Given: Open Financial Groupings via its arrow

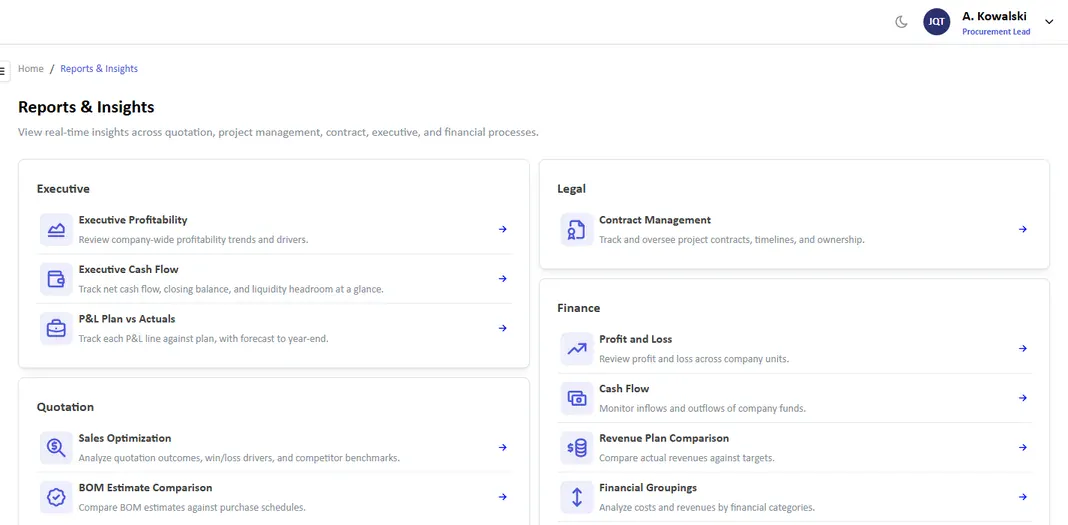Looking at the screenshot, I should point(1023,497).
